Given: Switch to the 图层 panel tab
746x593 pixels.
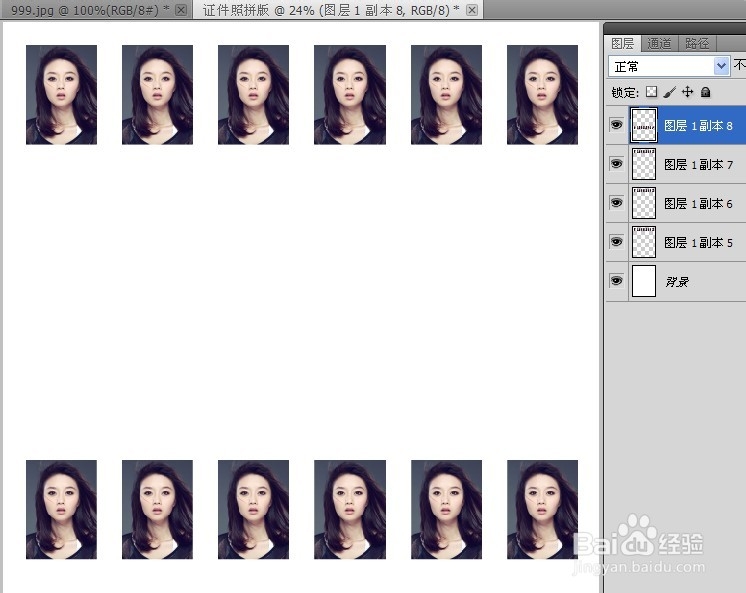Looking at the screenshot, I should (x=623, y=44).
